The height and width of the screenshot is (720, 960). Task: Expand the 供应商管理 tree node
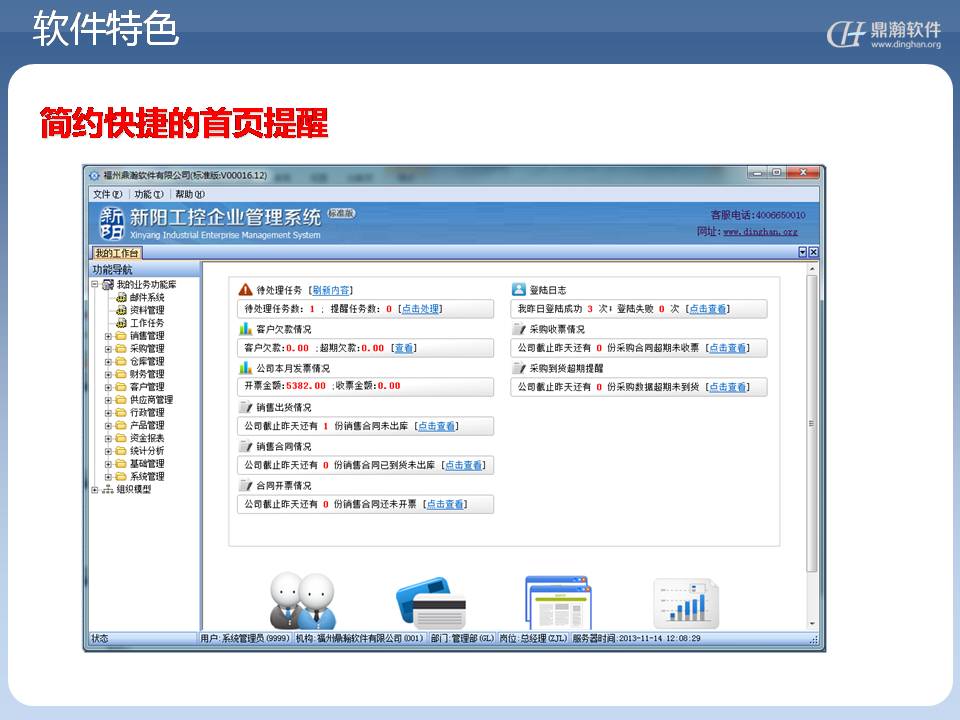point(108,400)
